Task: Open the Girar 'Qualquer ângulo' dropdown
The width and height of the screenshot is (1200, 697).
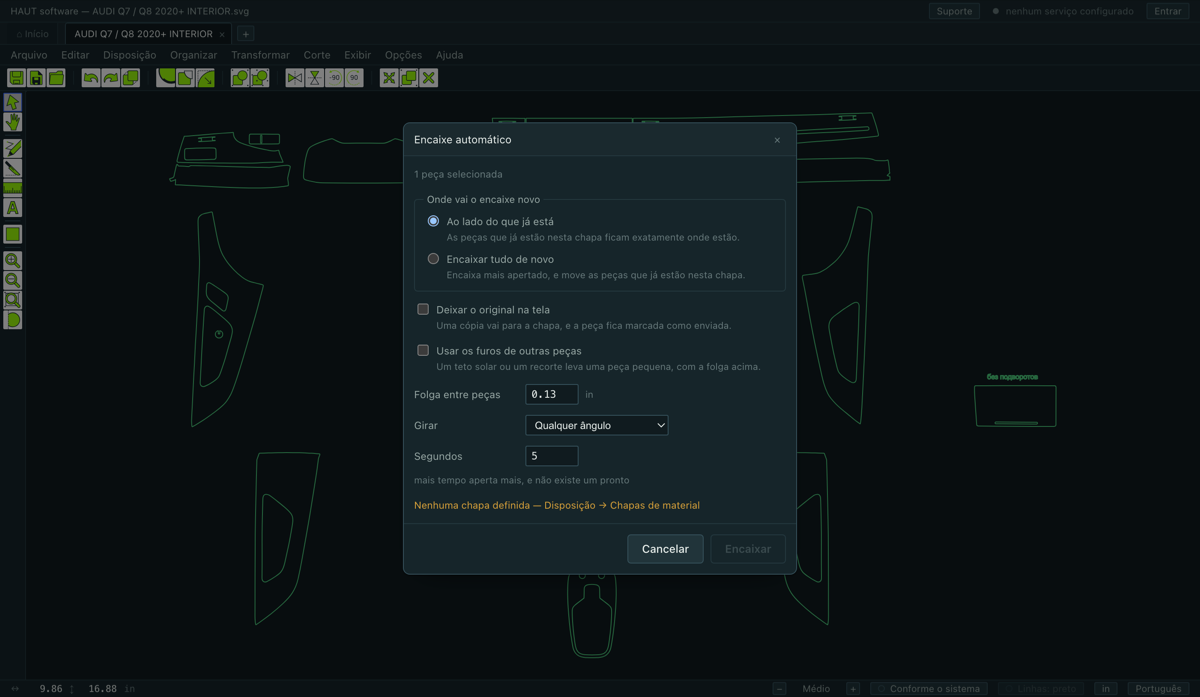Action: tap(597, 425)
